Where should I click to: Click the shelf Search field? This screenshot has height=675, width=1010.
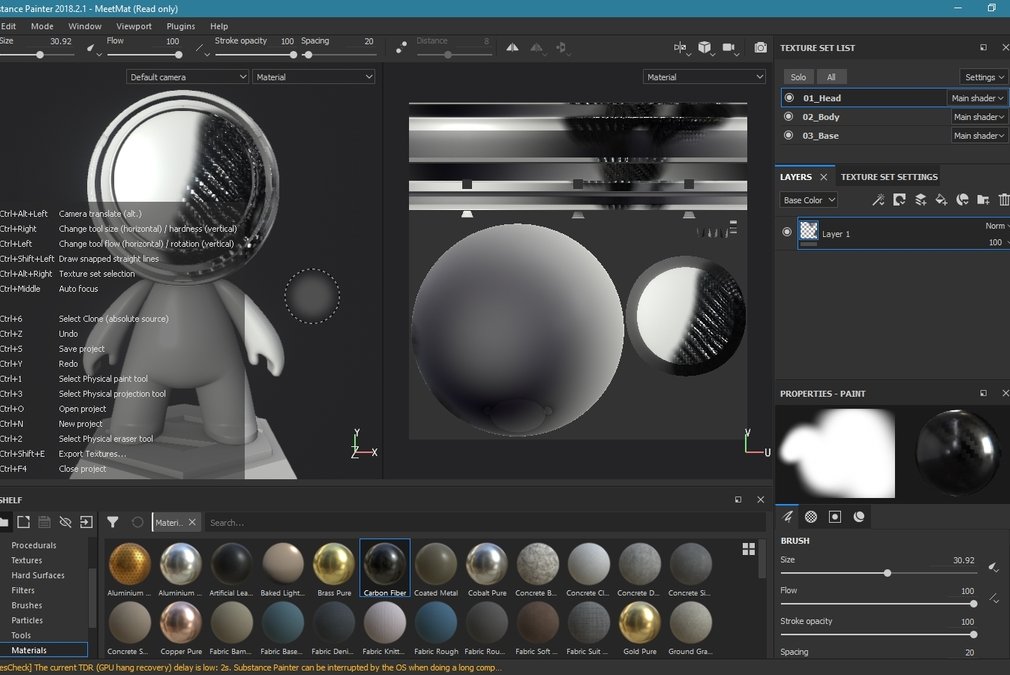tap(483, 522)
